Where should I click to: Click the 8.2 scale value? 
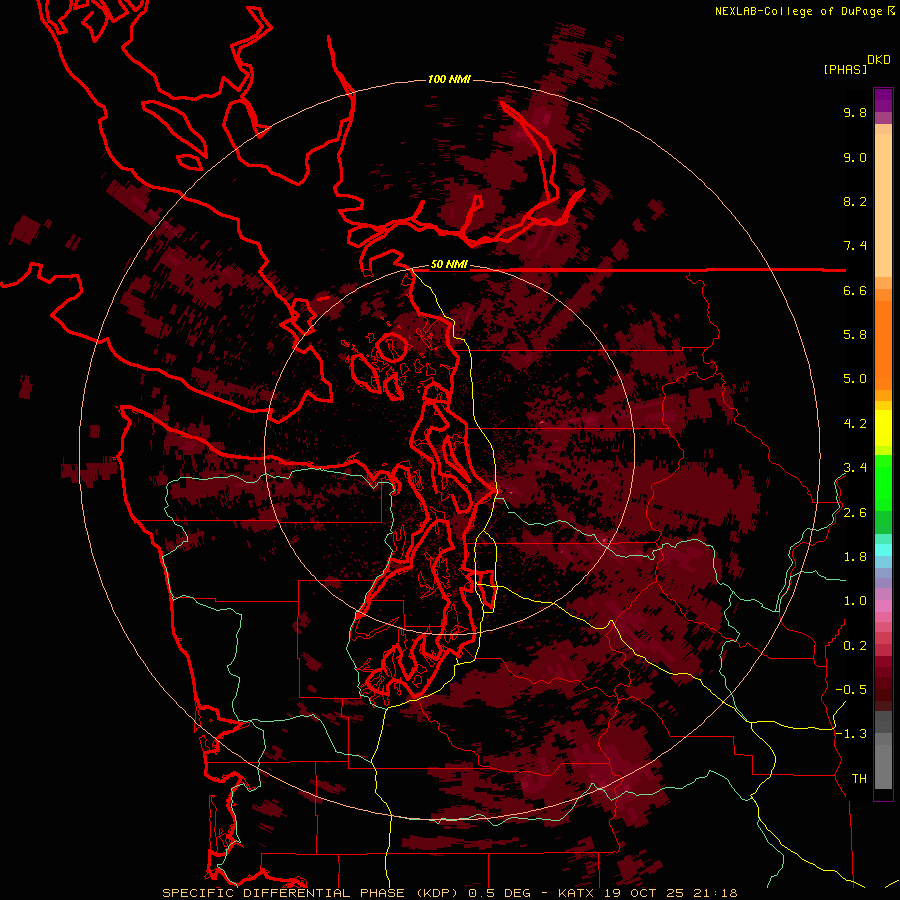[x=855, y=201]
